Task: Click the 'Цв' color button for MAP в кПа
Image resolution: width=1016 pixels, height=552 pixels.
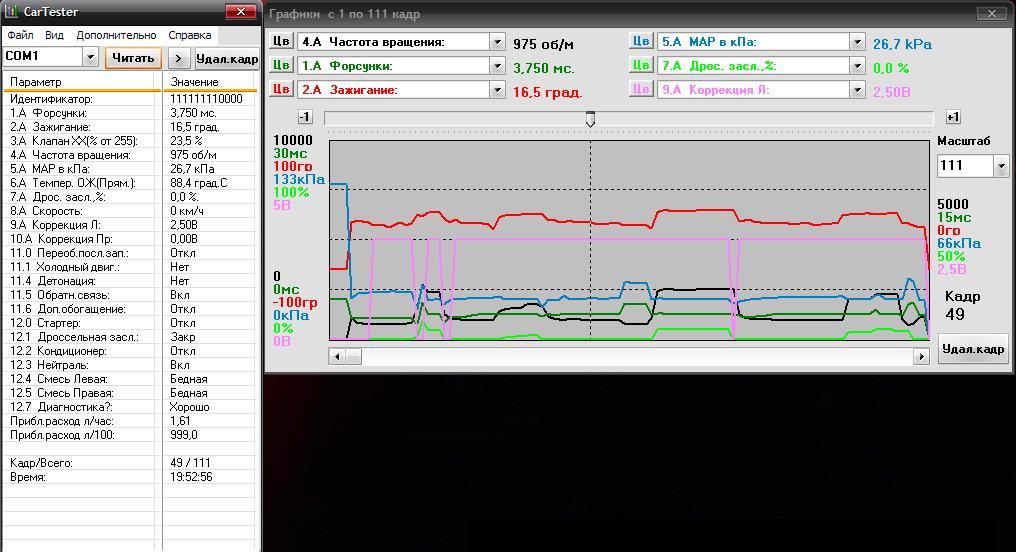Action: [x=641, y=42]
